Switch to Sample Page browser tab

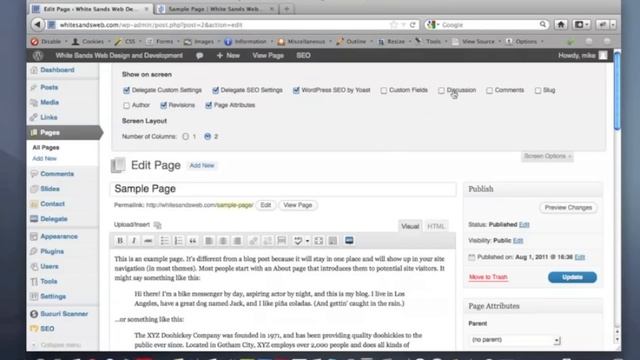click(216, 9)
